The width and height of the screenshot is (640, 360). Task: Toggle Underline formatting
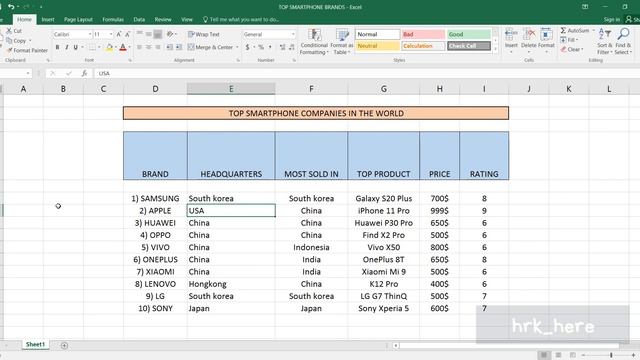coord(76,48)
